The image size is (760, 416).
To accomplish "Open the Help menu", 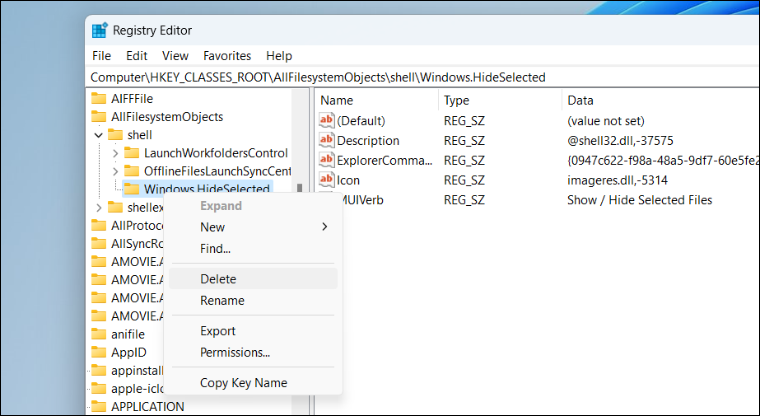I will tap(279, 56).
